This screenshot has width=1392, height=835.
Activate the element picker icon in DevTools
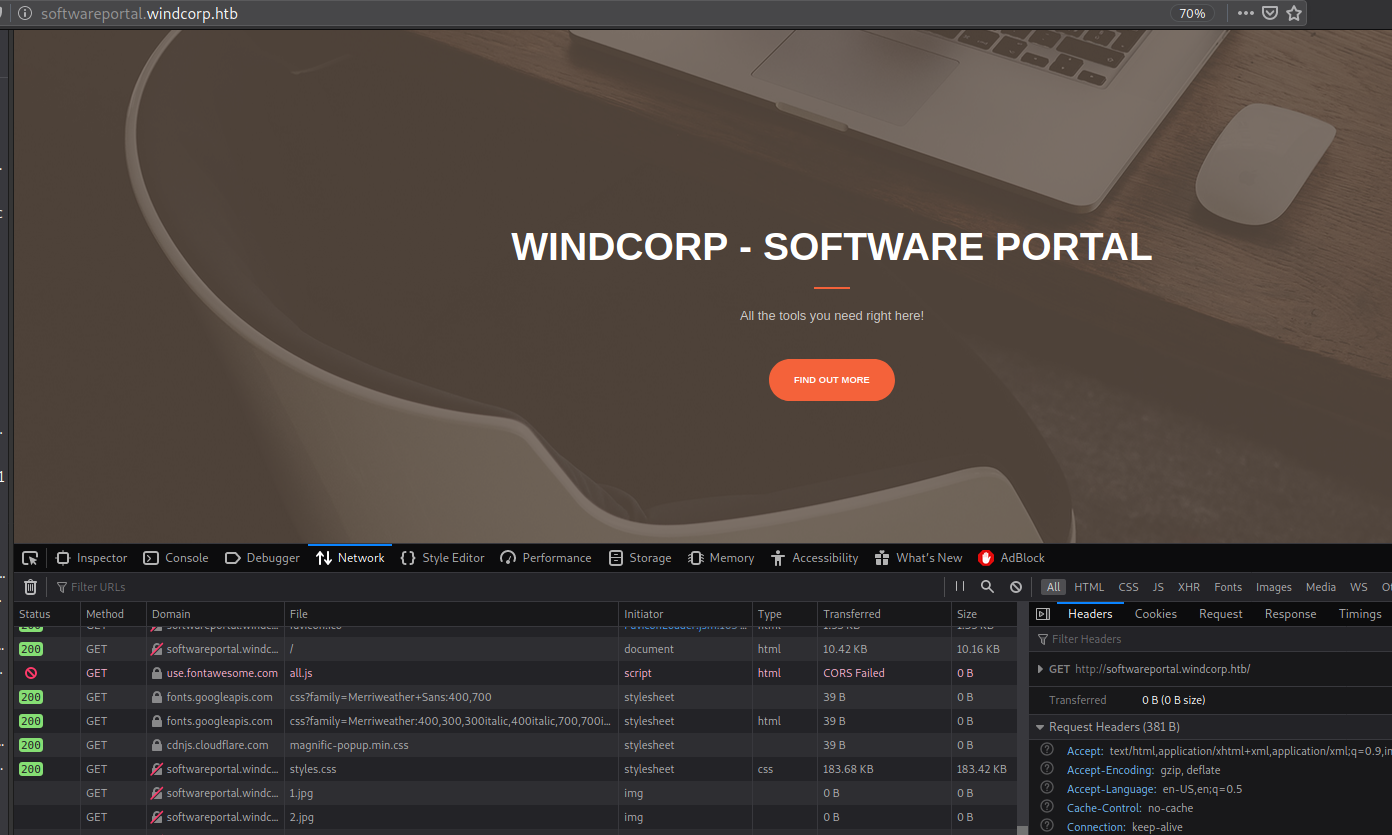pyautogui.click(x=30, y=558)
